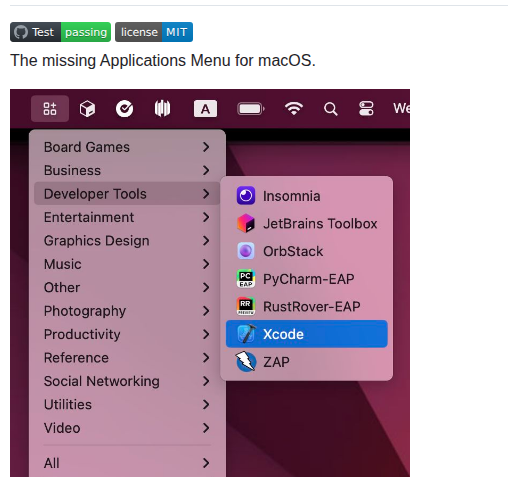Open the Control Center toggles icon
This screenshot has height=477, width=508.
tap(366, 109)
